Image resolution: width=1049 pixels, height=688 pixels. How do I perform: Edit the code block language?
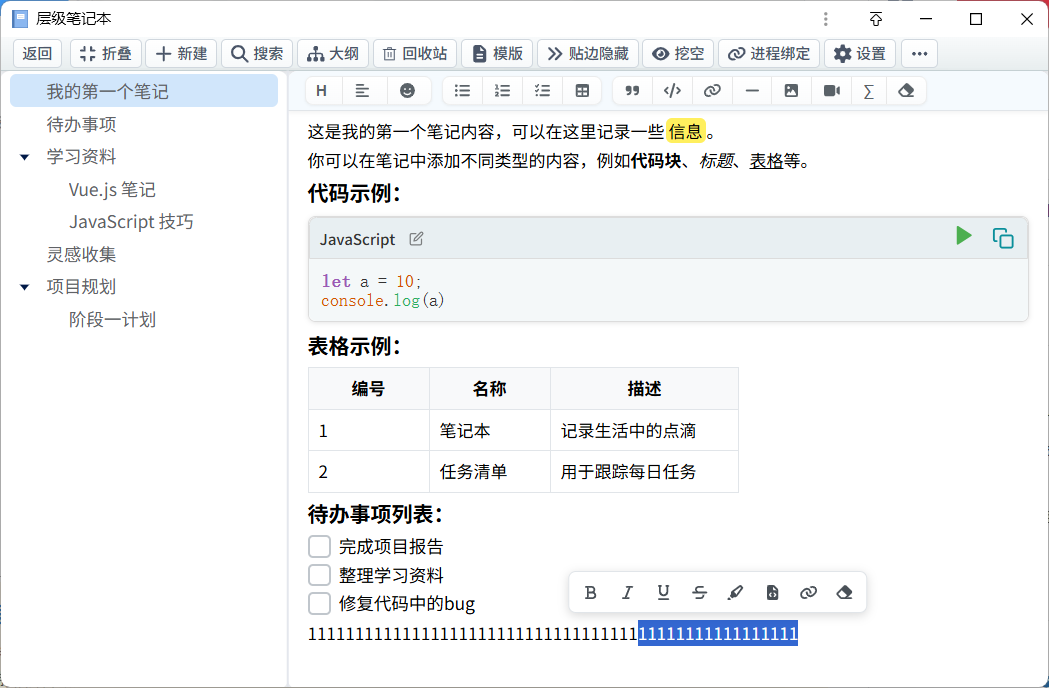[x=416, y=239]
